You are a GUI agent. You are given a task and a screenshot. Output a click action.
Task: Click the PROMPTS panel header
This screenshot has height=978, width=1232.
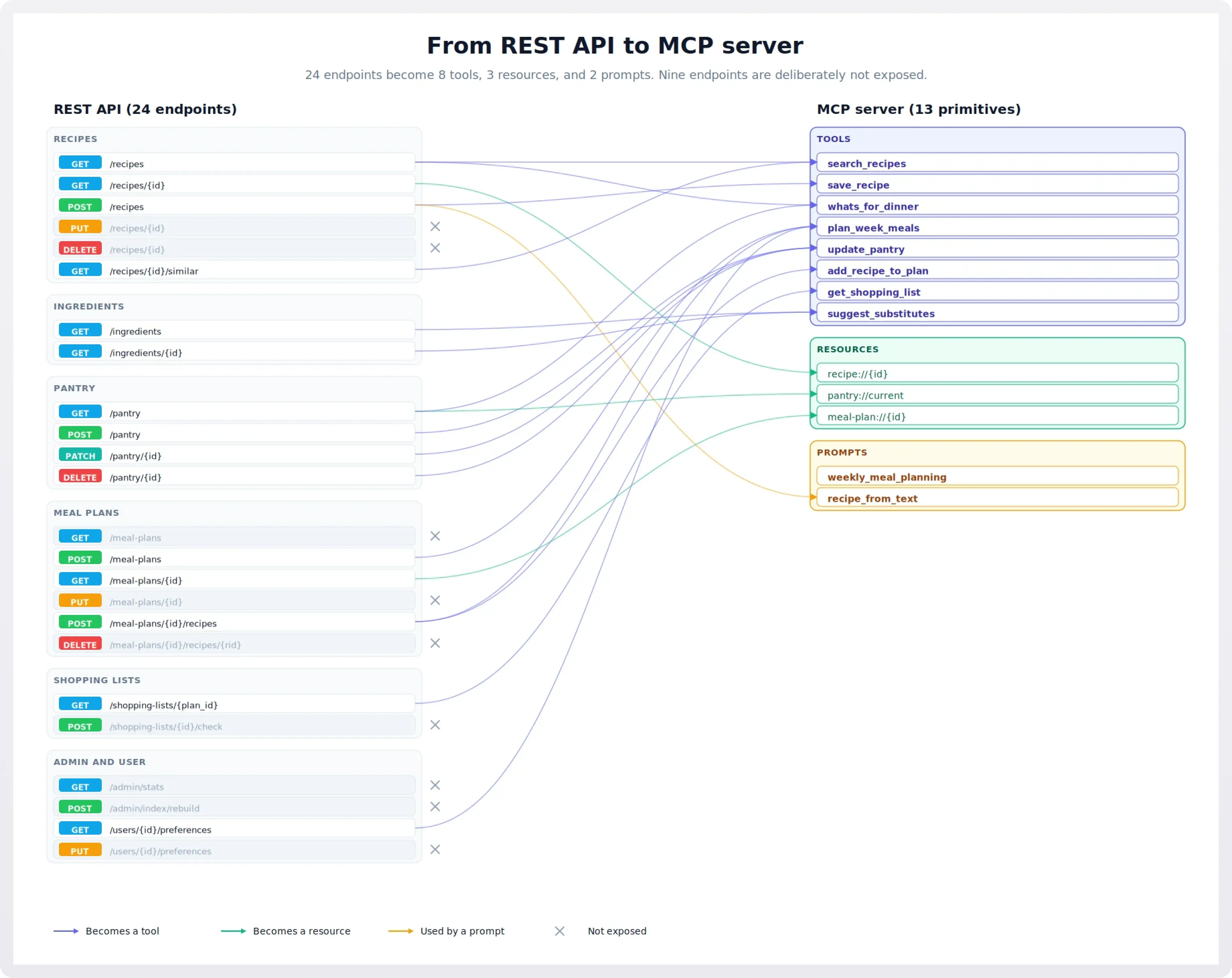(842, 452)
